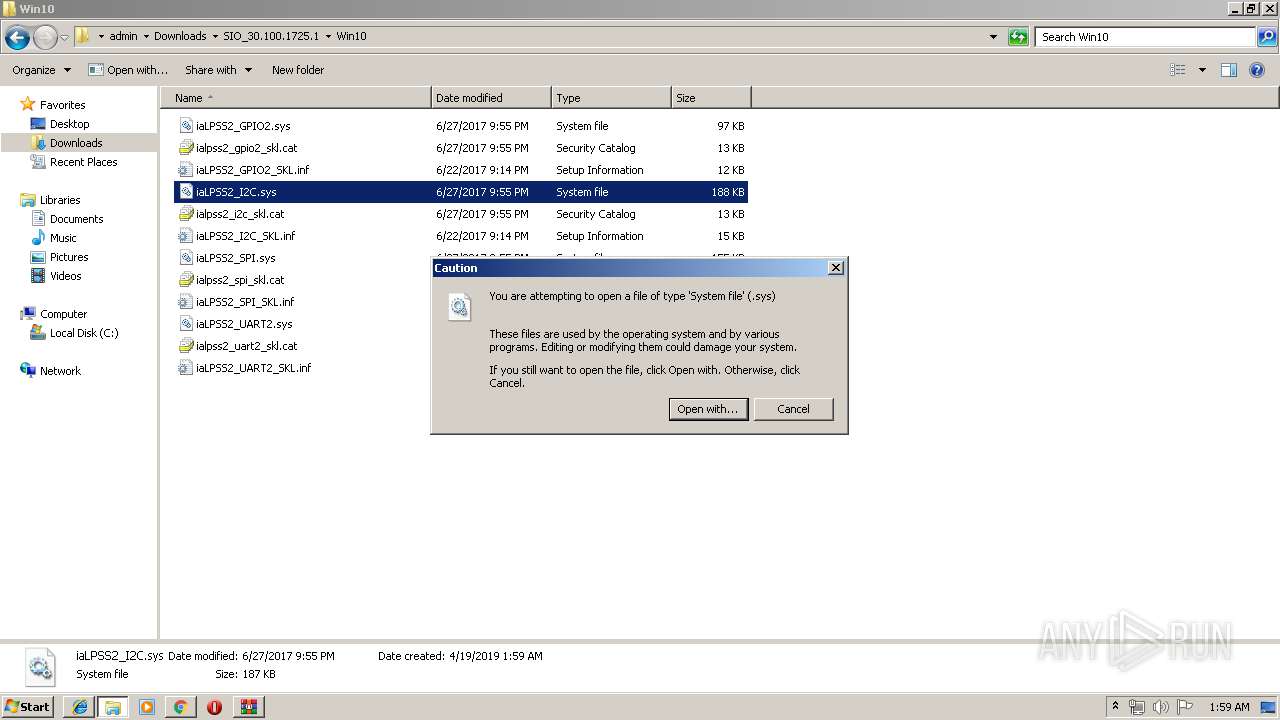Select Pictures library
Screen dimensions: 1280x720
69,257
